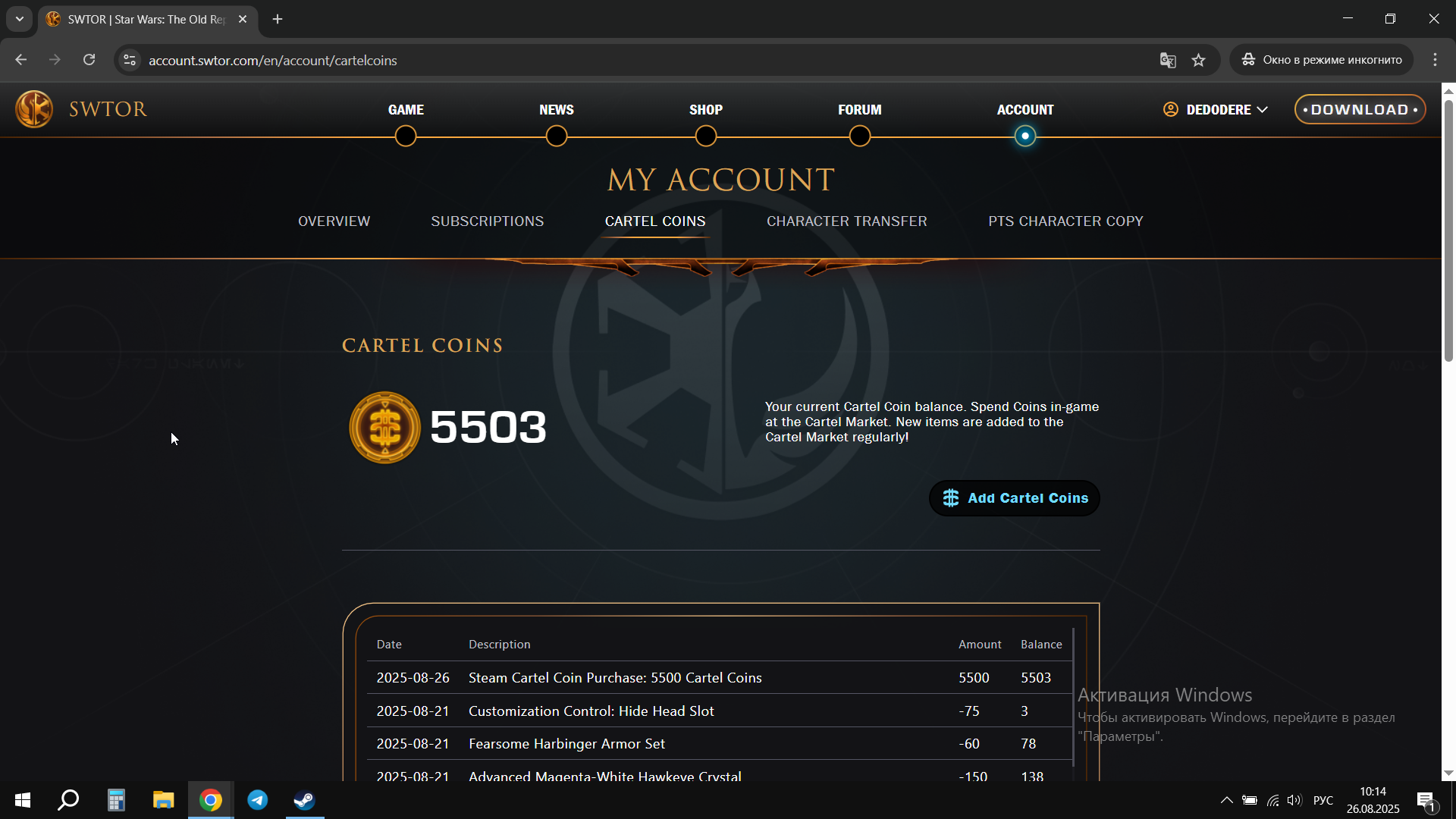The height and width of the screenshot is (819, 1456).
Task: Select 'Steam Cartel Coin Purchase: 5500 Cartel Coins' row
Action: (x=718, y=678)
